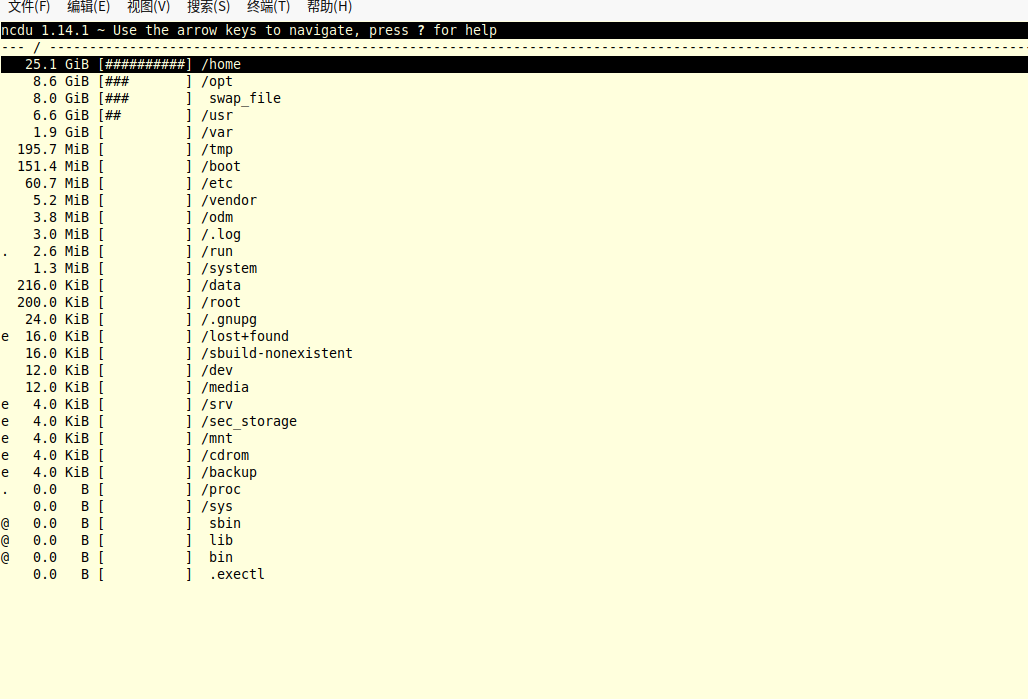Select the /var directory entry

coord(216,131)
